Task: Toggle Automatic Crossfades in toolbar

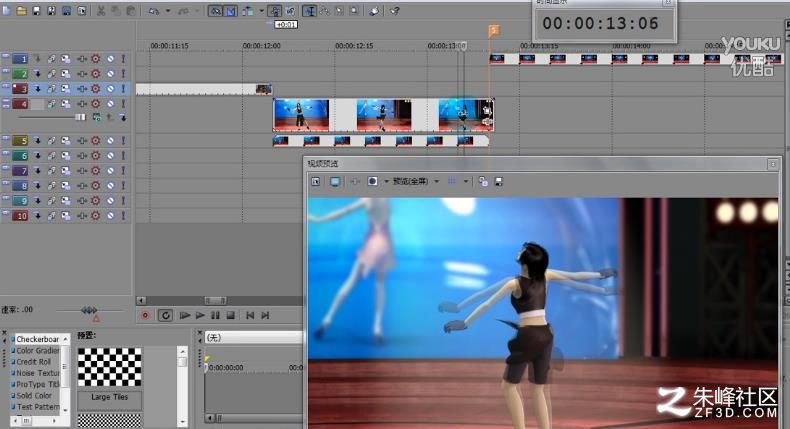Action: 230,11
